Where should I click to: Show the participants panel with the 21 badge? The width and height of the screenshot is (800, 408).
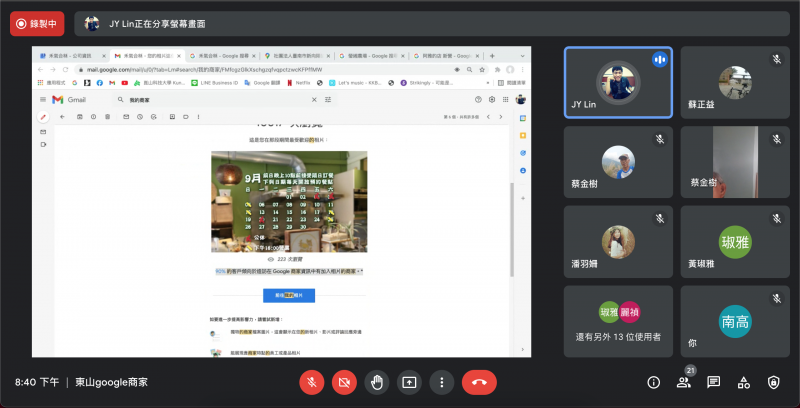[x=684, y=382]
